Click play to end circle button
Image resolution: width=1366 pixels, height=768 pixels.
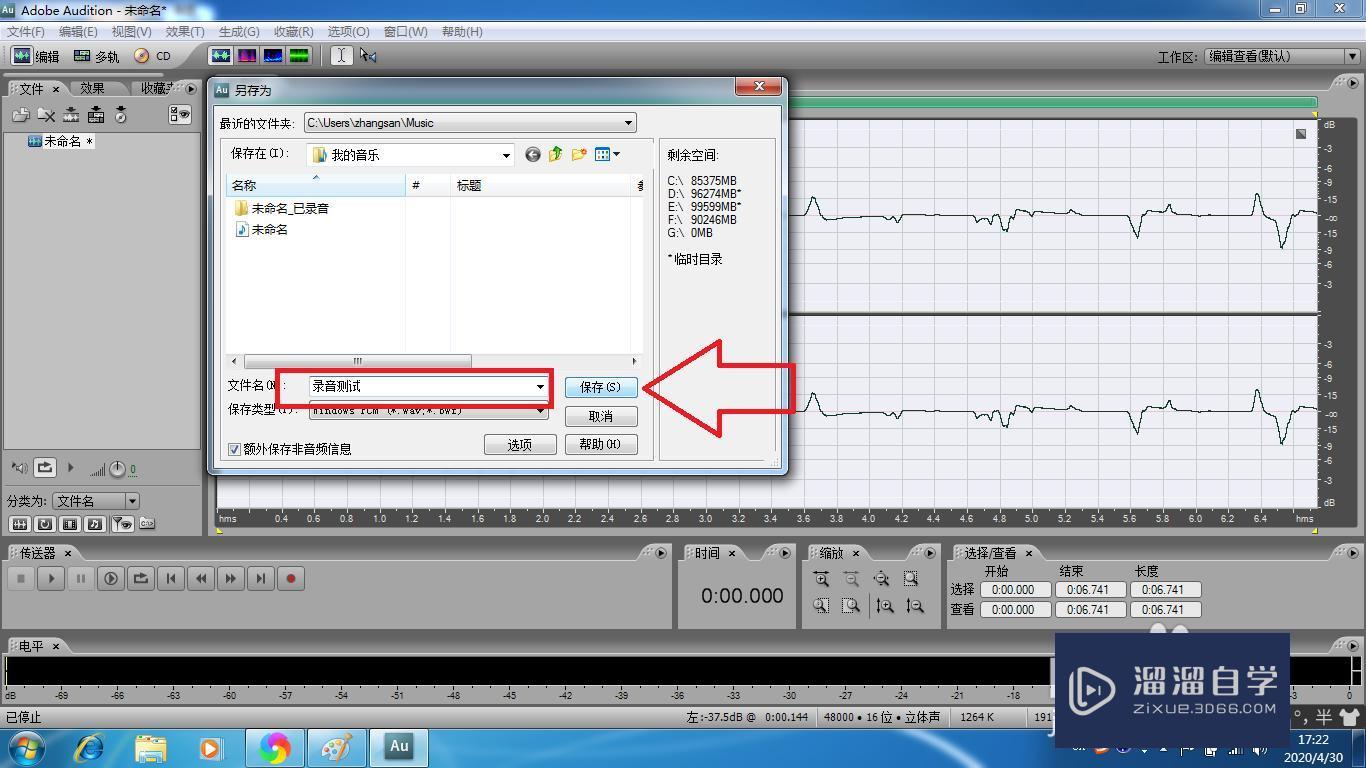(111, 578)
